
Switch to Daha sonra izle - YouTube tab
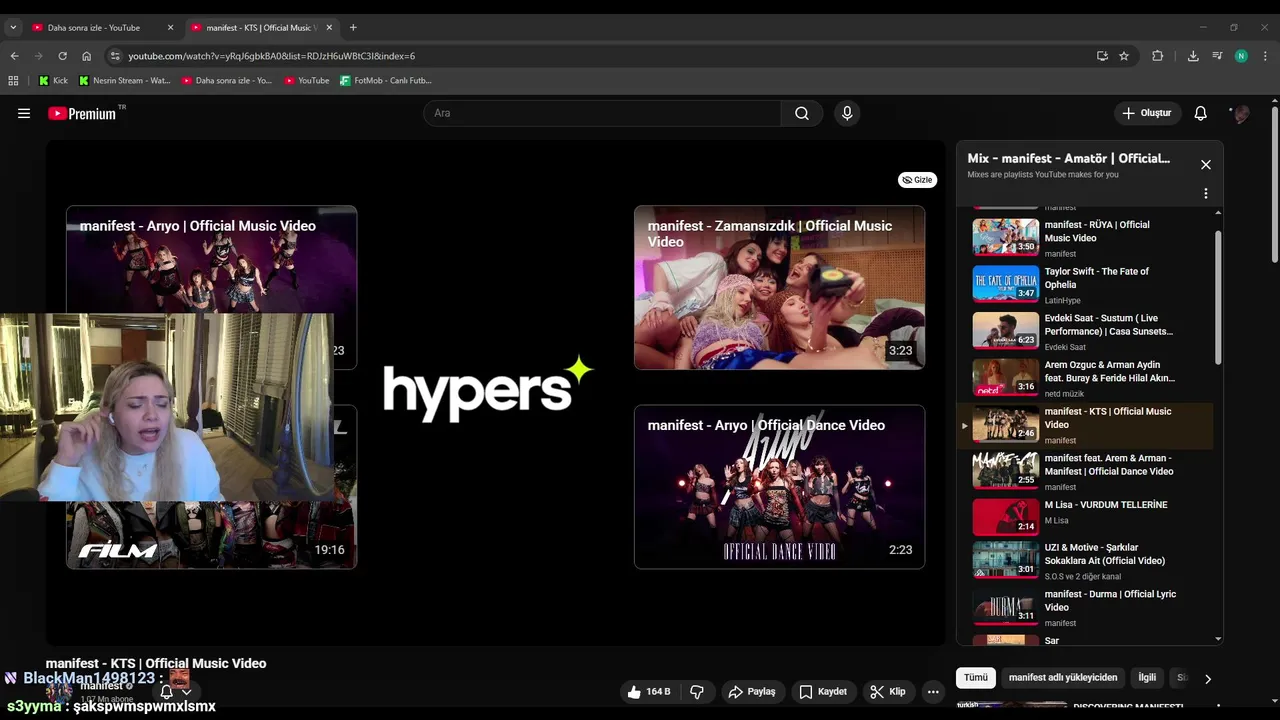coord(104,27)
